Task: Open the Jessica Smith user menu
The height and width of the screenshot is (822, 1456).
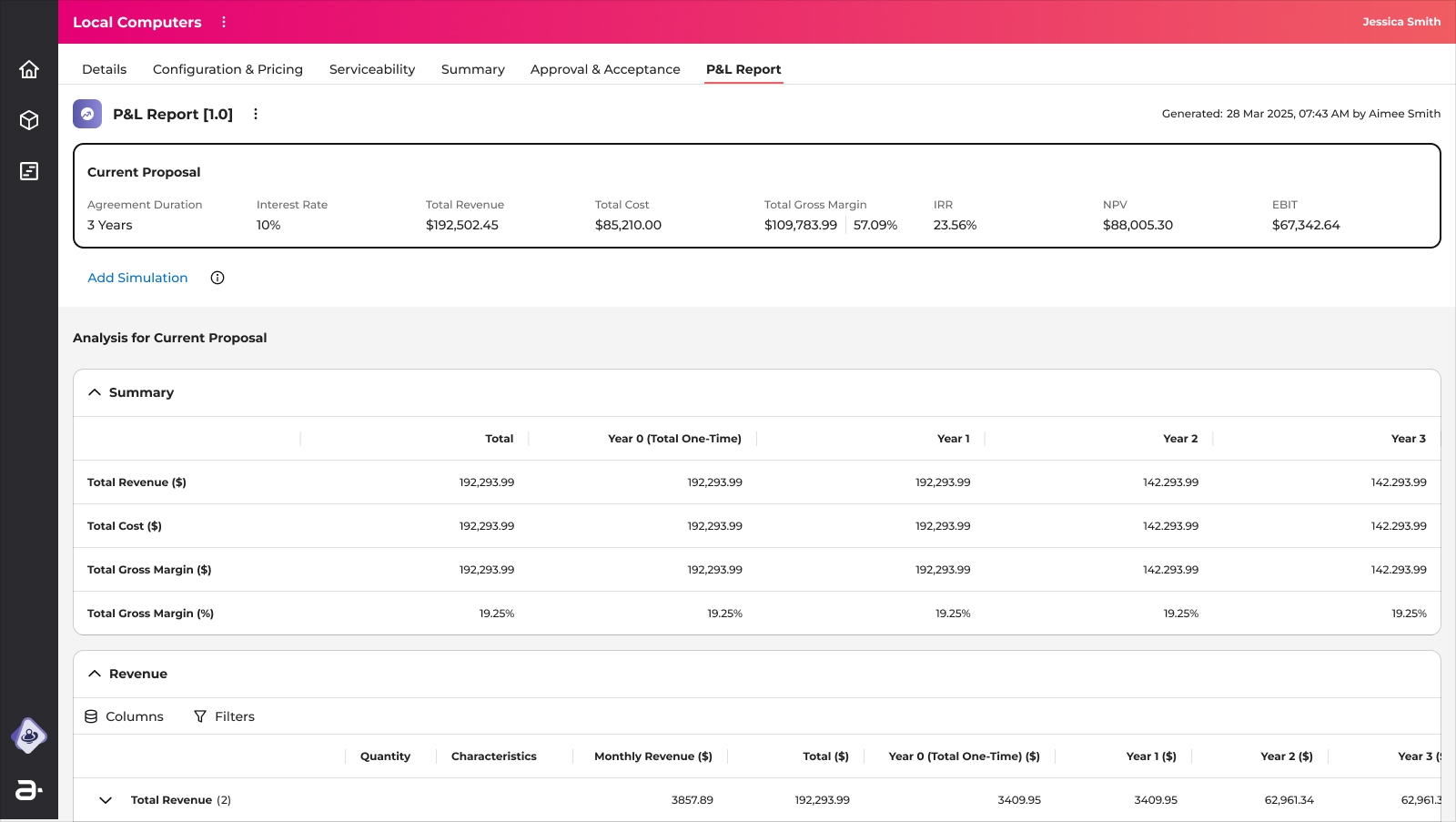Action: 1401,22
